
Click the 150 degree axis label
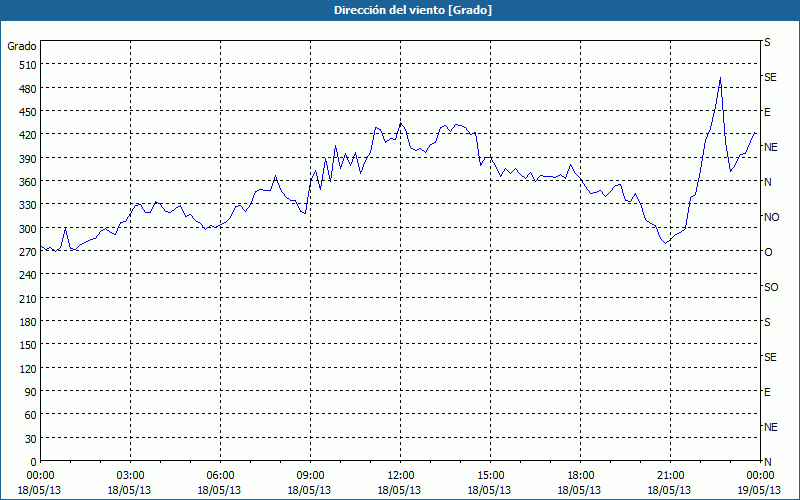pyautogui.click(x=28, y=345)
